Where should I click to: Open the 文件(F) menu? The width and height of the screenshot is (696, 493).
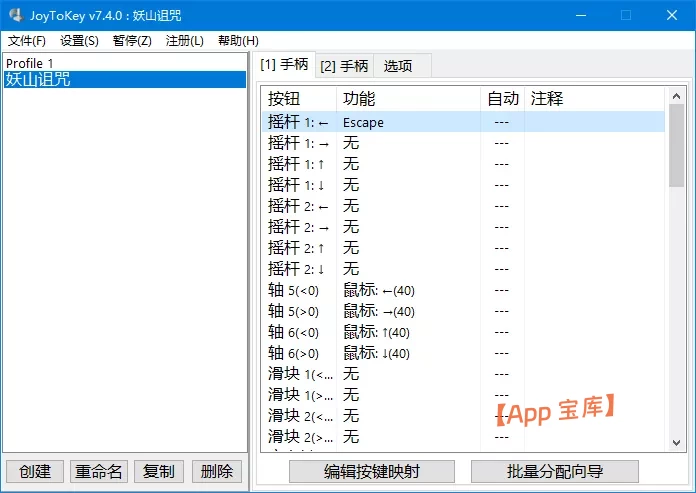coord(27,41)
